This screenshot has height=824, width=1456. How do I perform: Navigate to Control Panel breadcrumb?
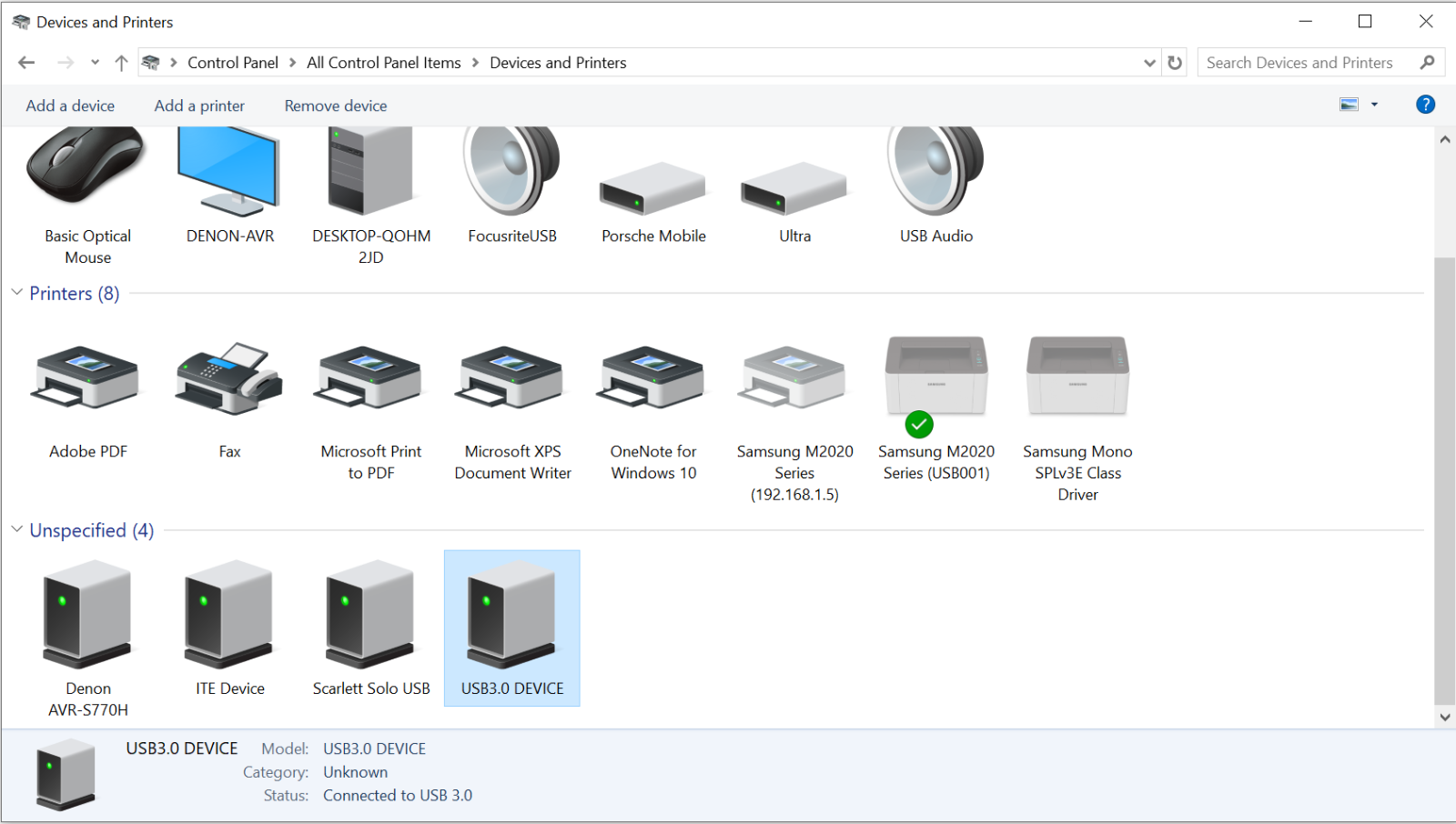233,63
